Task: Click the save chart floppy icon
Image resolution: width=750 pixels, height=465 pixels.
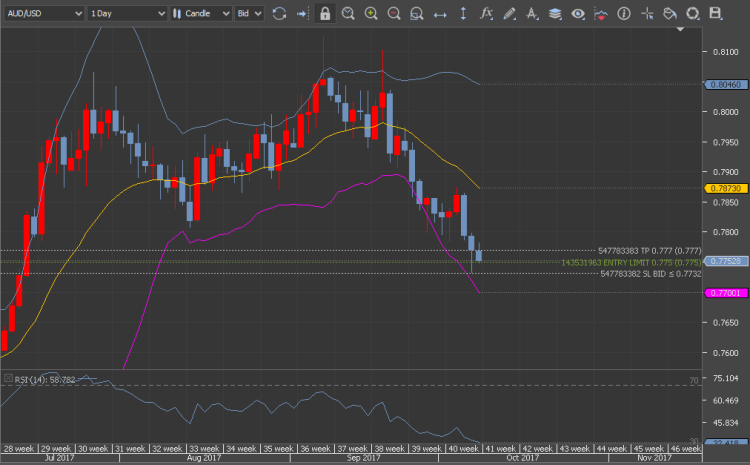Action: pyautogui.click(x=715, y=14)
